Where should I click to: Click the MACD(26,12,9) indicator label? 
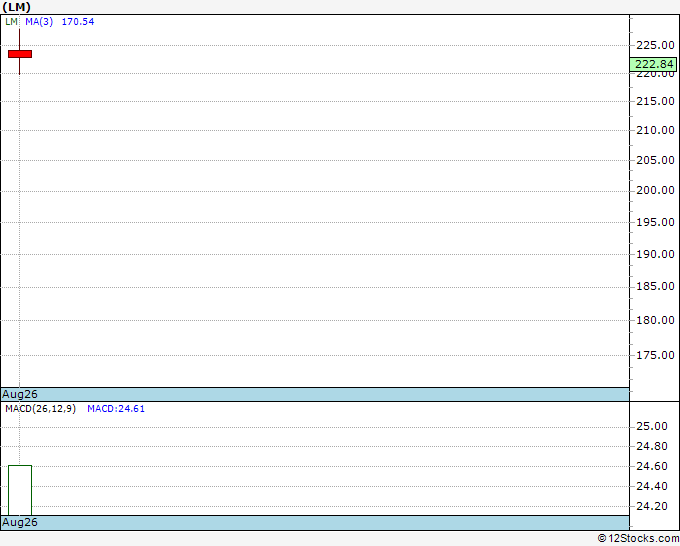point(40,409)
